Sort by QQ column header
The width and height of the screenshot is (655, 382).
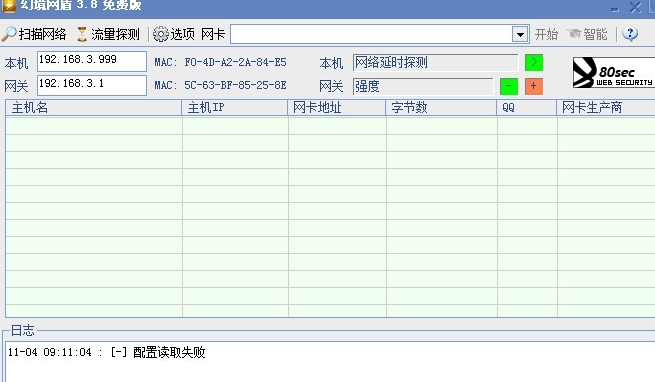coord(527,108)
